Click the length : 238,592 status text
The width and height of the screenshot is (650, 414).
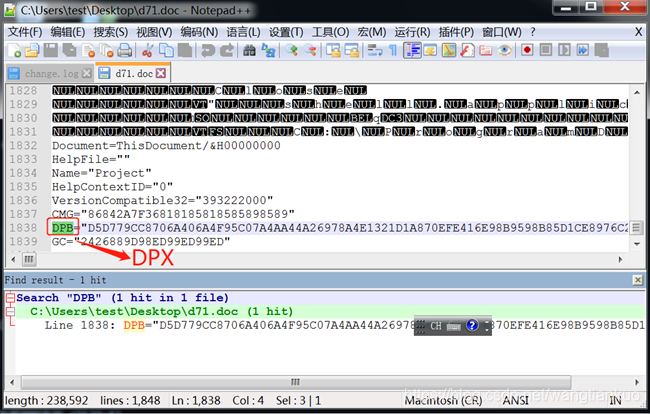tap(46, 401)
